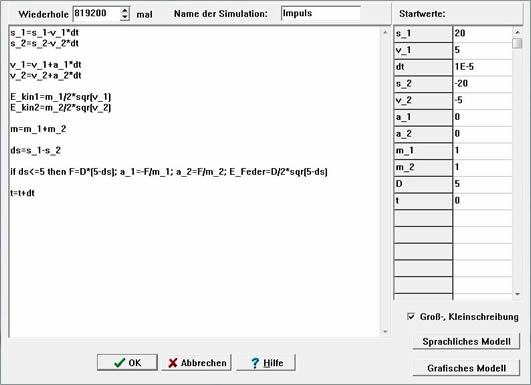This screenshot has width=531, height=385.
Task: Click the line v_1=v_1+a_1*dt
Action: [46, 65]
